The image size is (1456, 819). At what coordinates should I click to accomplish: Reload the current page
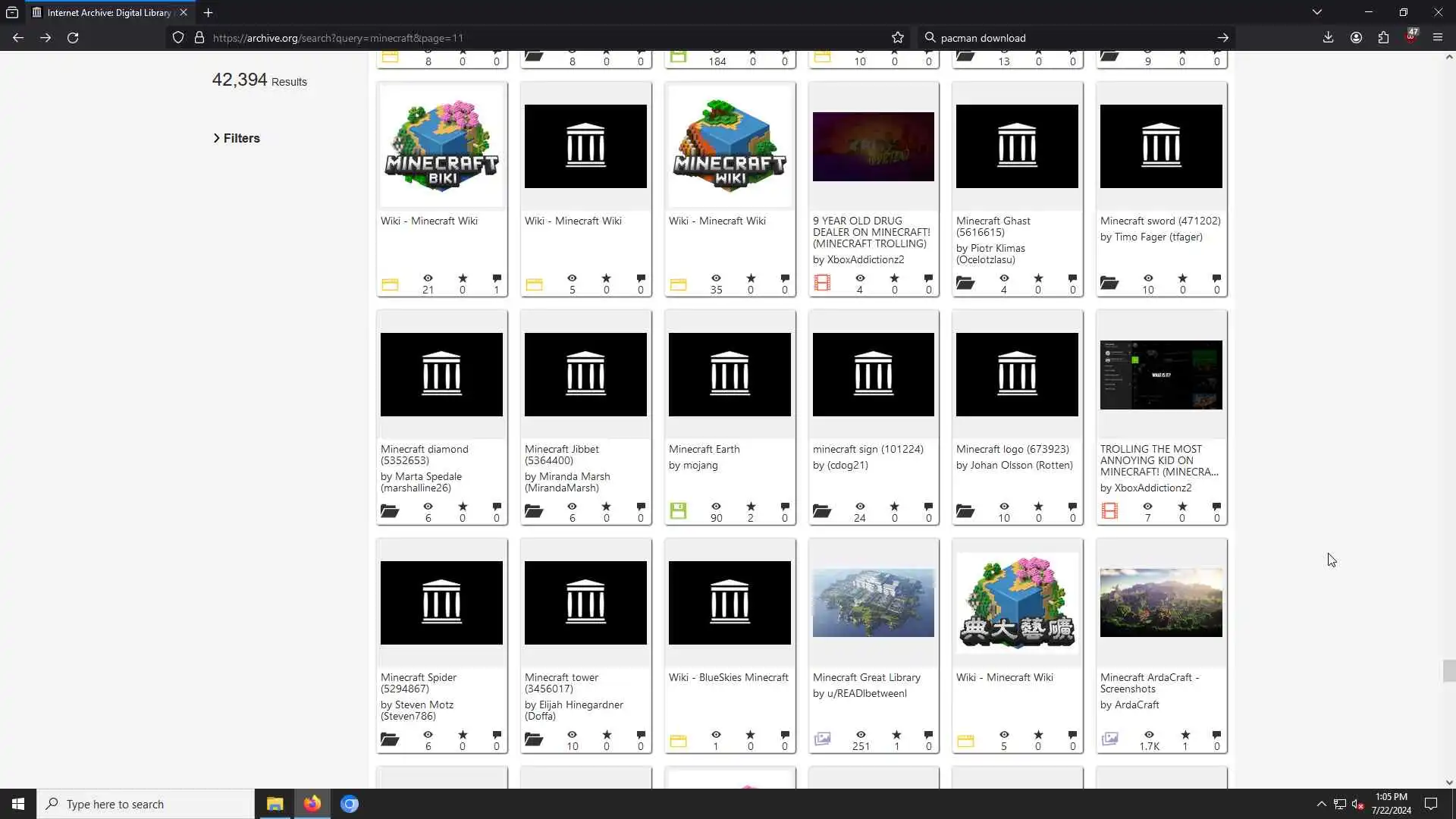[x=73, y=38]
